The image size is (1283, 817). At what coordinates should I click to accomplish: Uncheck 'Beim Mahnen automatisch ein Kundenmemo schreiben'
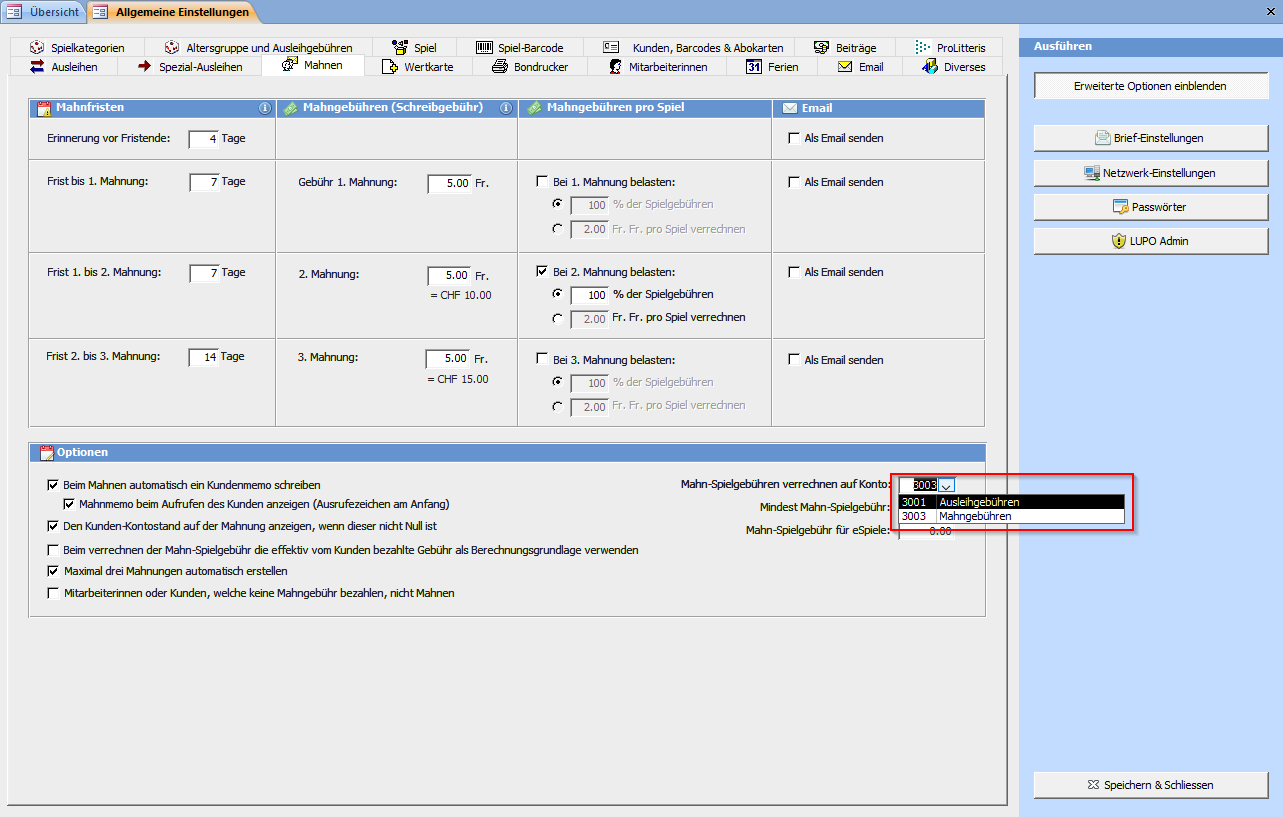(53, 485)
